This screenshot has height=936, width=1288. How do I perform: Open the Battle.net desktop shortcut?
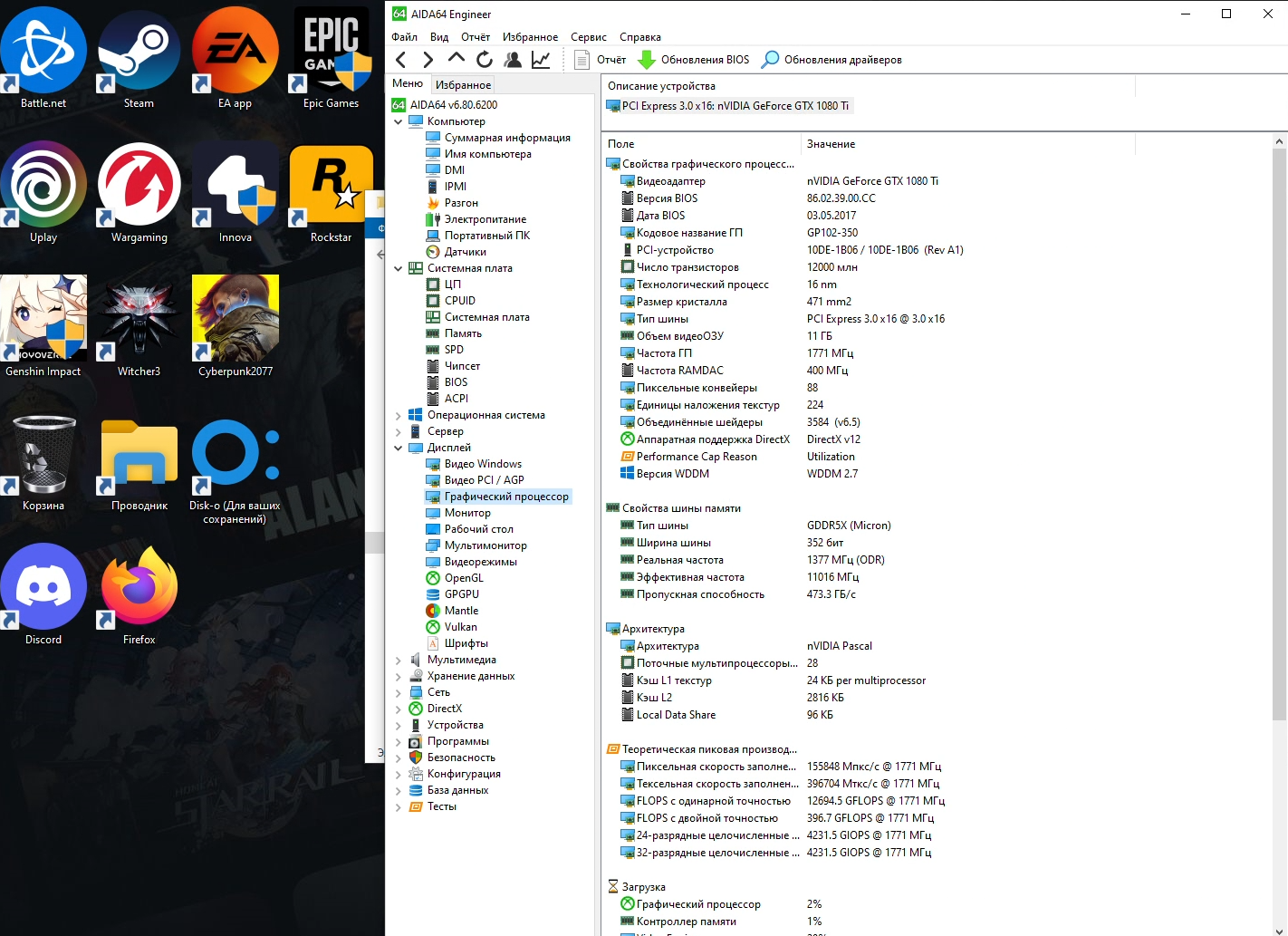tap(43, 58)
